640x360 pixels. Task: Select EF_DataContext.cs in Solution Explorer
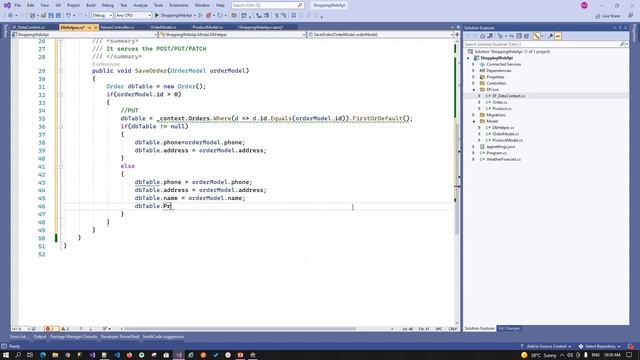[x=508, y=96]
